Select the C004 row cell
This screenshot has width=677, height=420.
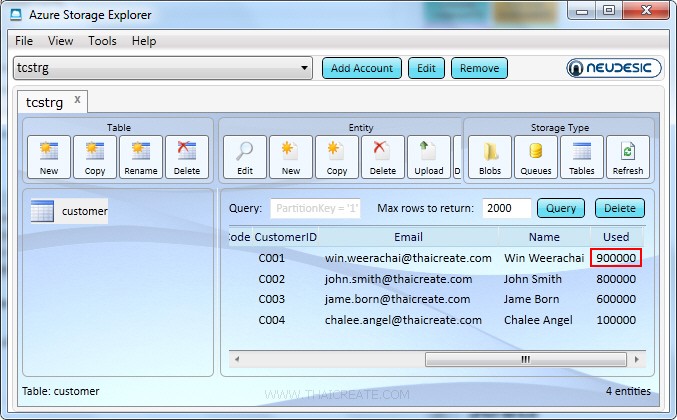[272, 320]
